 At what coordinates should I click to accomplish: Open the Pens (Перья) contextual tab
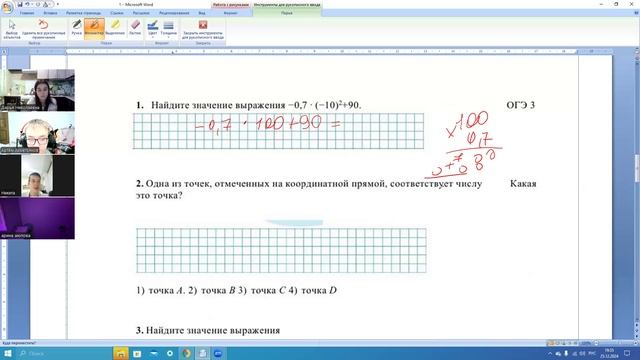(287, 13)
